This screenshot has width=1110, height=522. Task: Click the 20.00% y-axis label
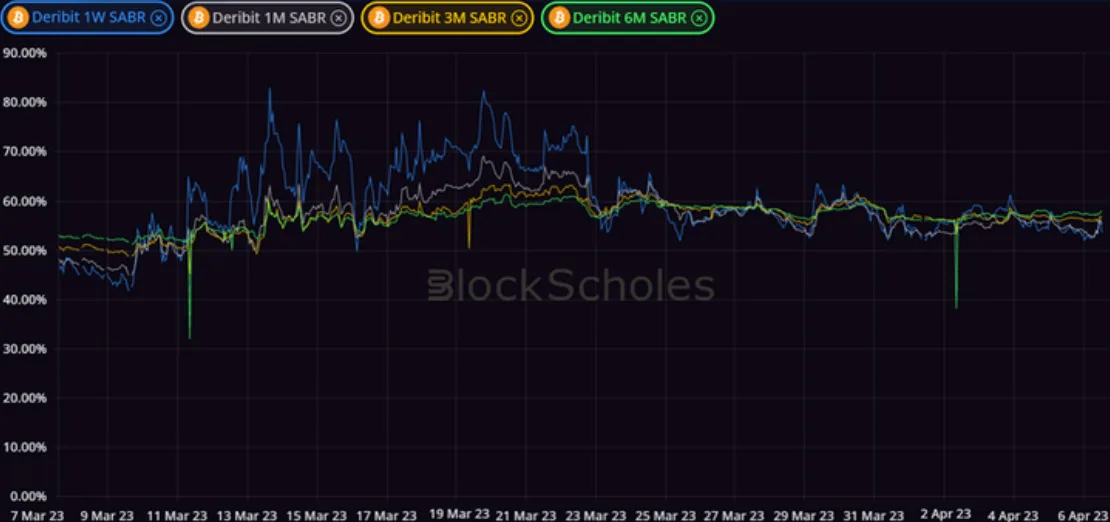25,397
